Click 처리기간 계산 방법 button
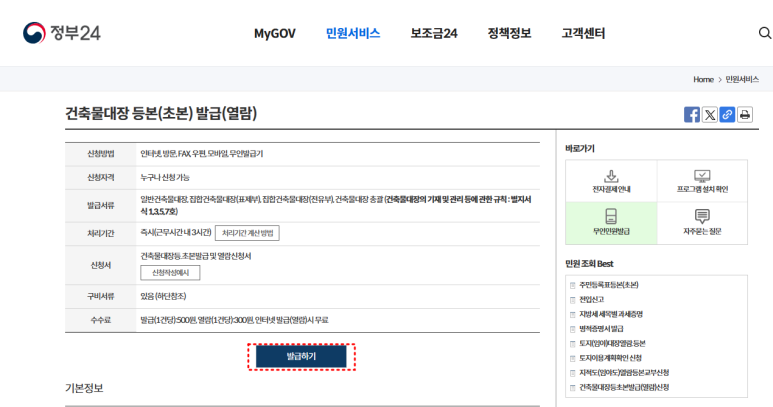Image resolution: width=773 pixels, height=407 pixels. [x=247, y=233]
